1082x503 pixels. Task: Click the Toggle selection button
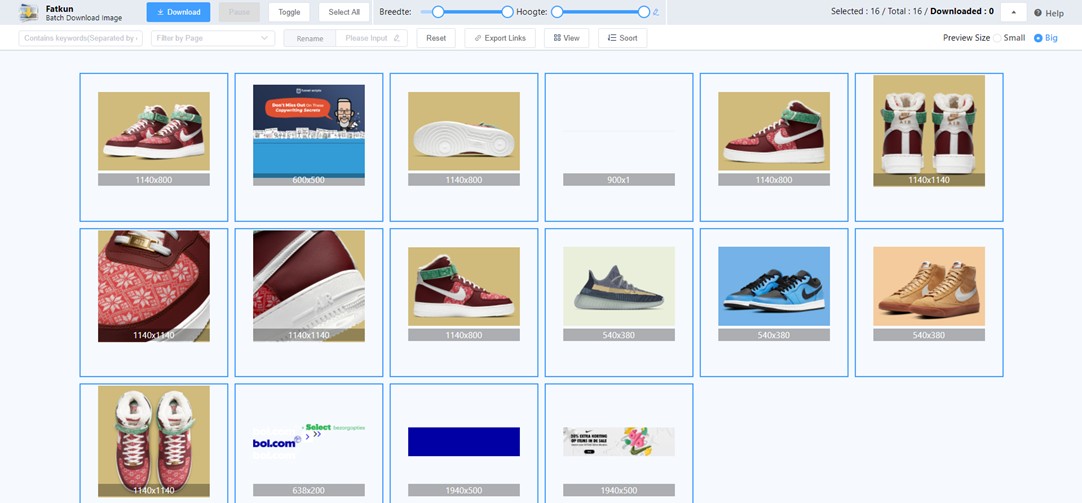(x=289, y=12)
